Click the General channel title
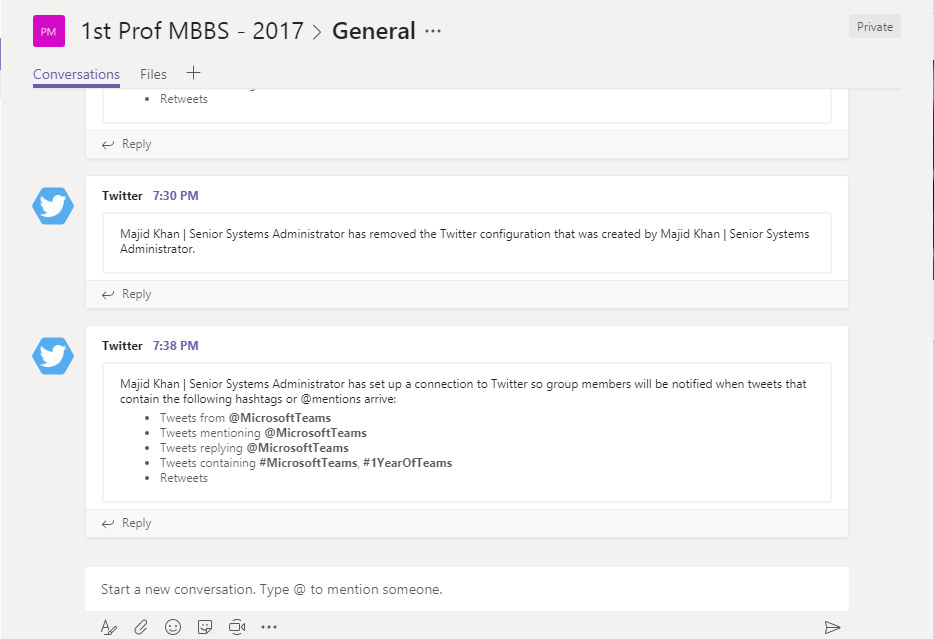The image size is (934, 639). coord(373,31)
